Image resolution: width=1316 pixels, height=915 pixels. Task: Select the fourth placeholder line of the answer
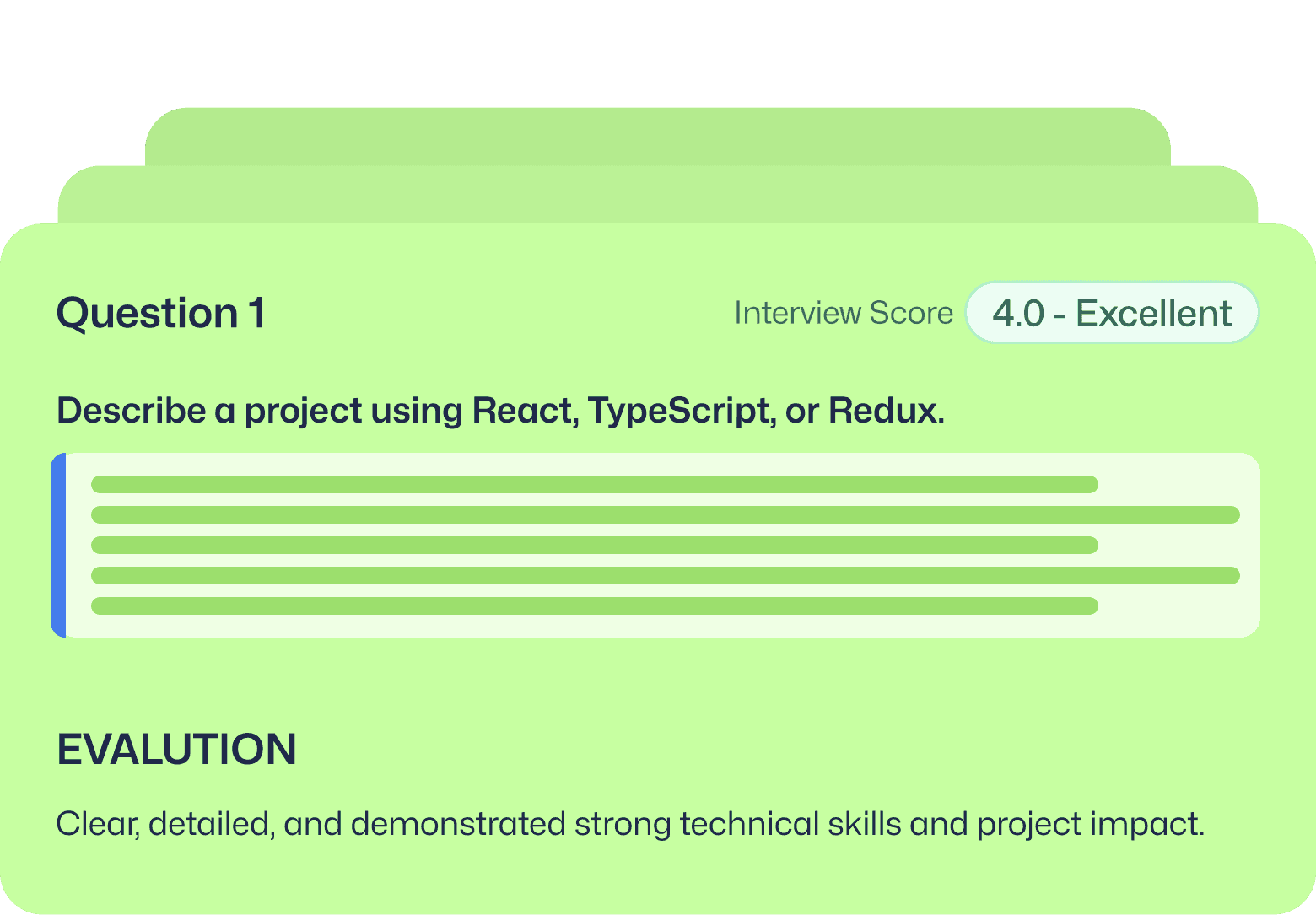pos(666,575)
